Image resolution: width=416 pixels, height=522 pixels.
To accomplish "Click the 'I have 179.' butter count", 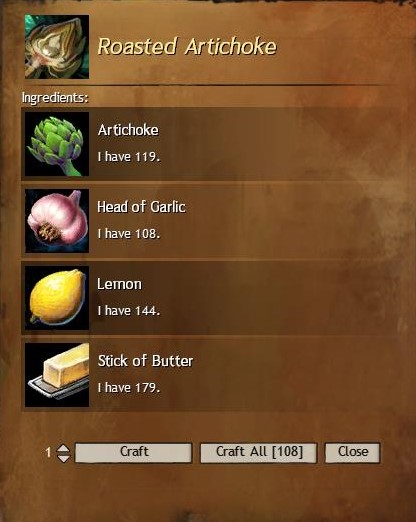I will pos(129,388).
